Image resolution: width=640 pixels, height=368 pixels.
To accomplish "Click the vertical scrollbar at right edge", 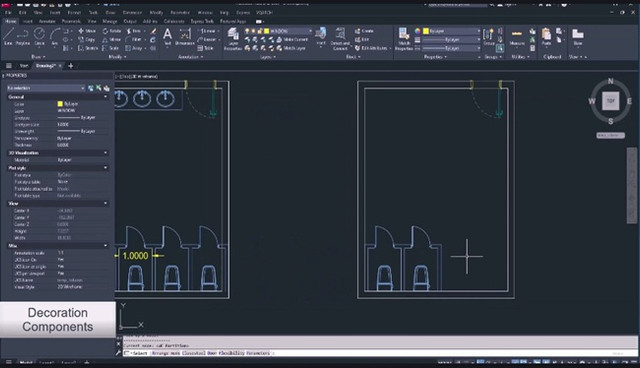I will [631, 185].
